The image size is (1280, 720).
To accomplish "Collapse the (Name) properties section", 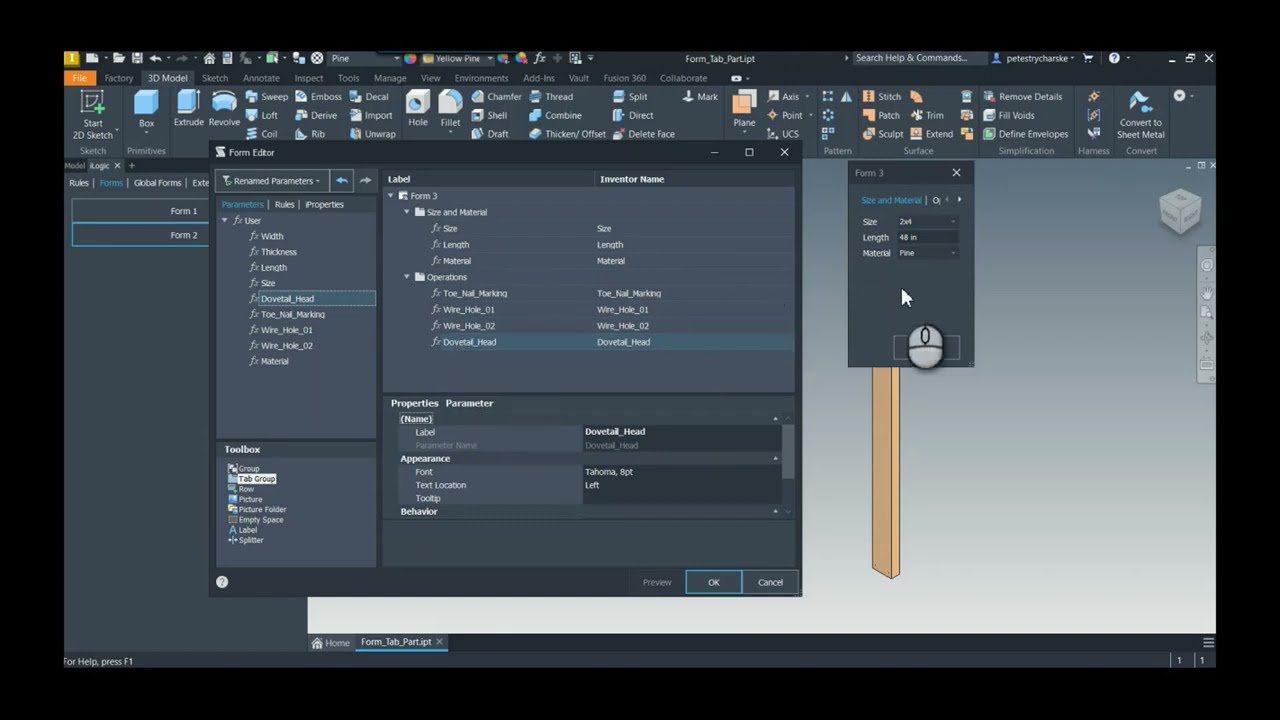I will click(775, 419).
